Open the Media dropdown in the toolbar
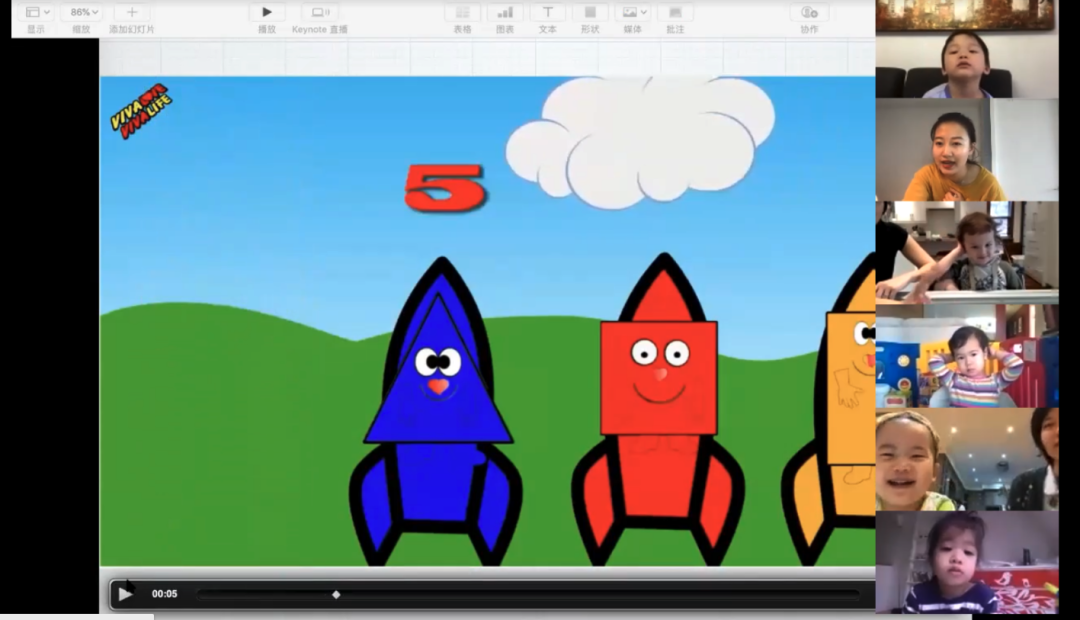The image size is (1080, 620). coord(634,12)
